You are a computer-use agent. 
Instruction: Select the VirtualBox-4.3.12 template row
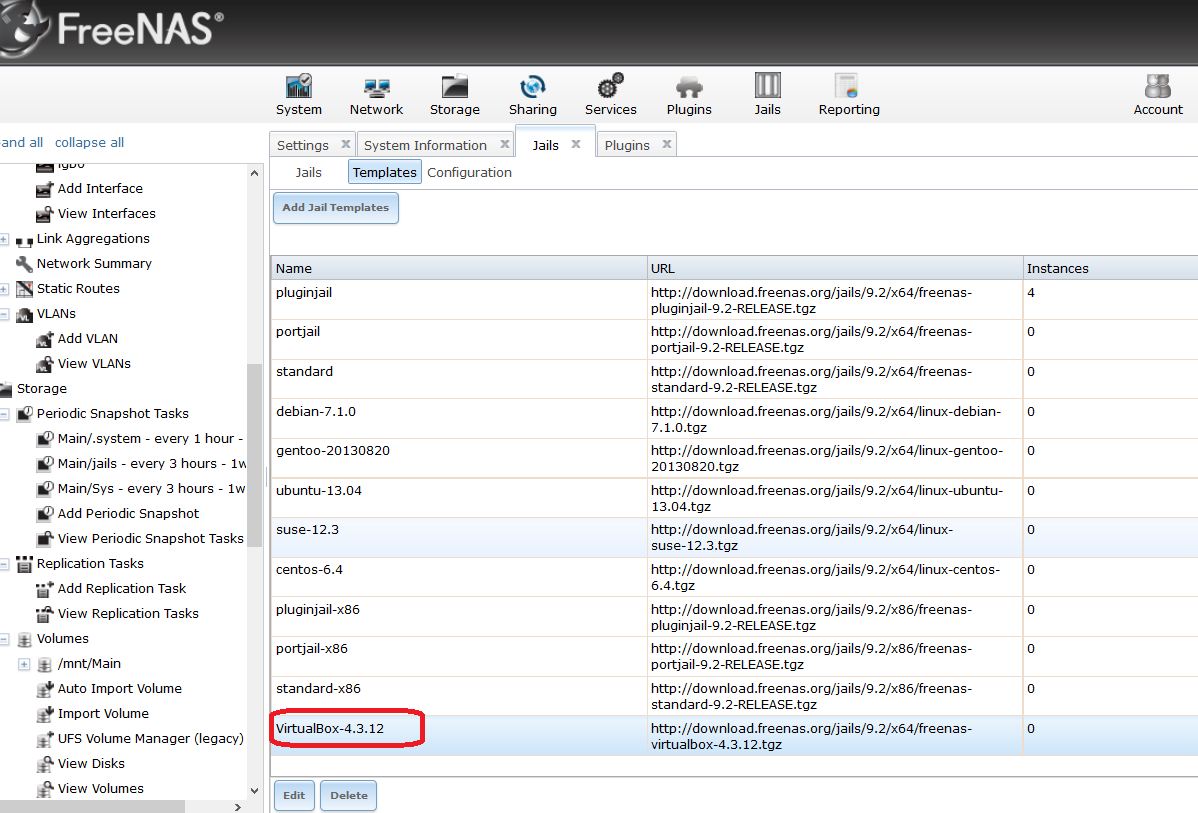pos(734,736)
